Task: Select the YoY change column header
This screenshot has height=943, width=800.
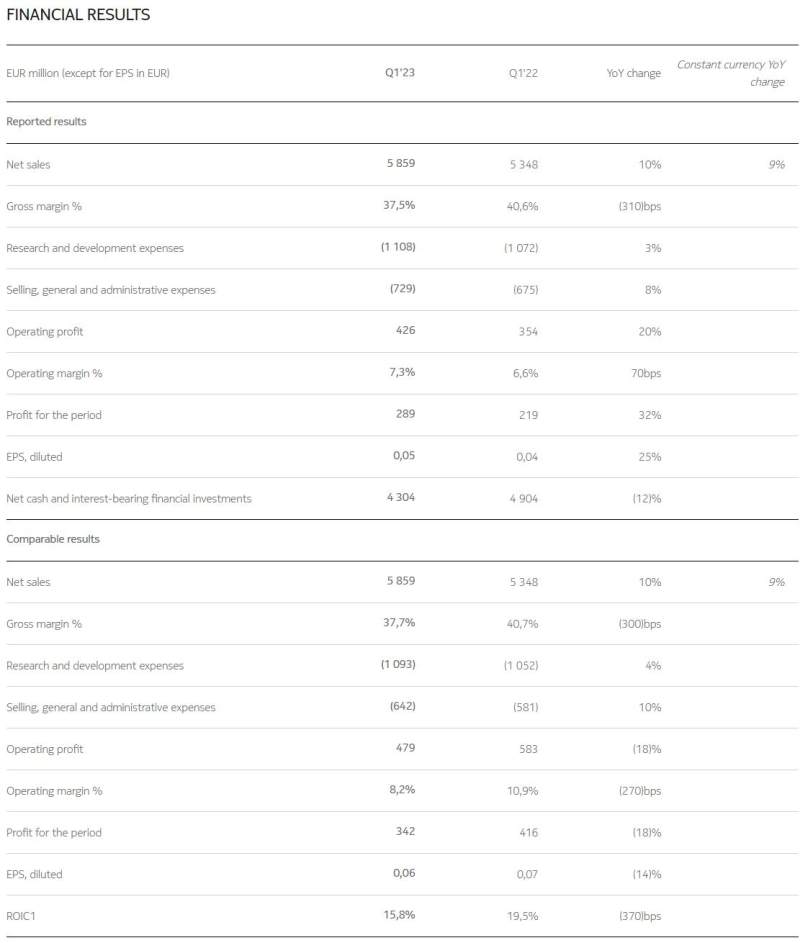Action: (633, 73)
